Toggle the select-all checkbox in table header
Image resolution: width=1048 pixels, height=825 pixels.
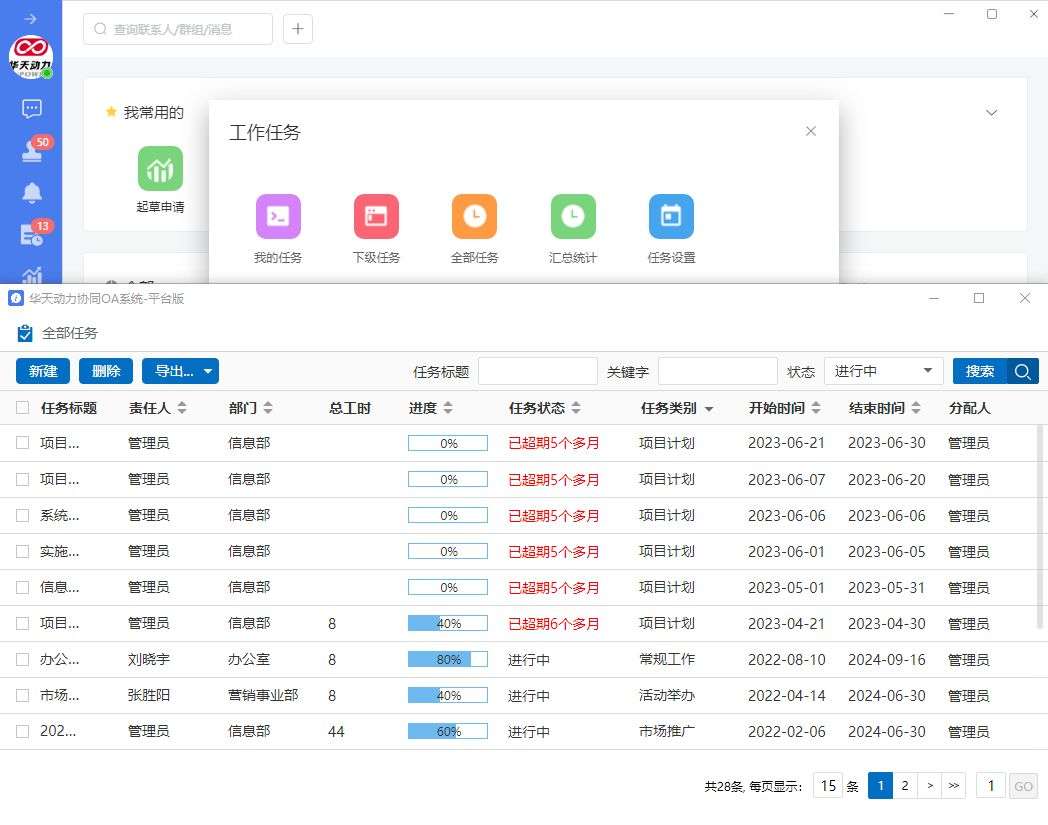point(22,408)
